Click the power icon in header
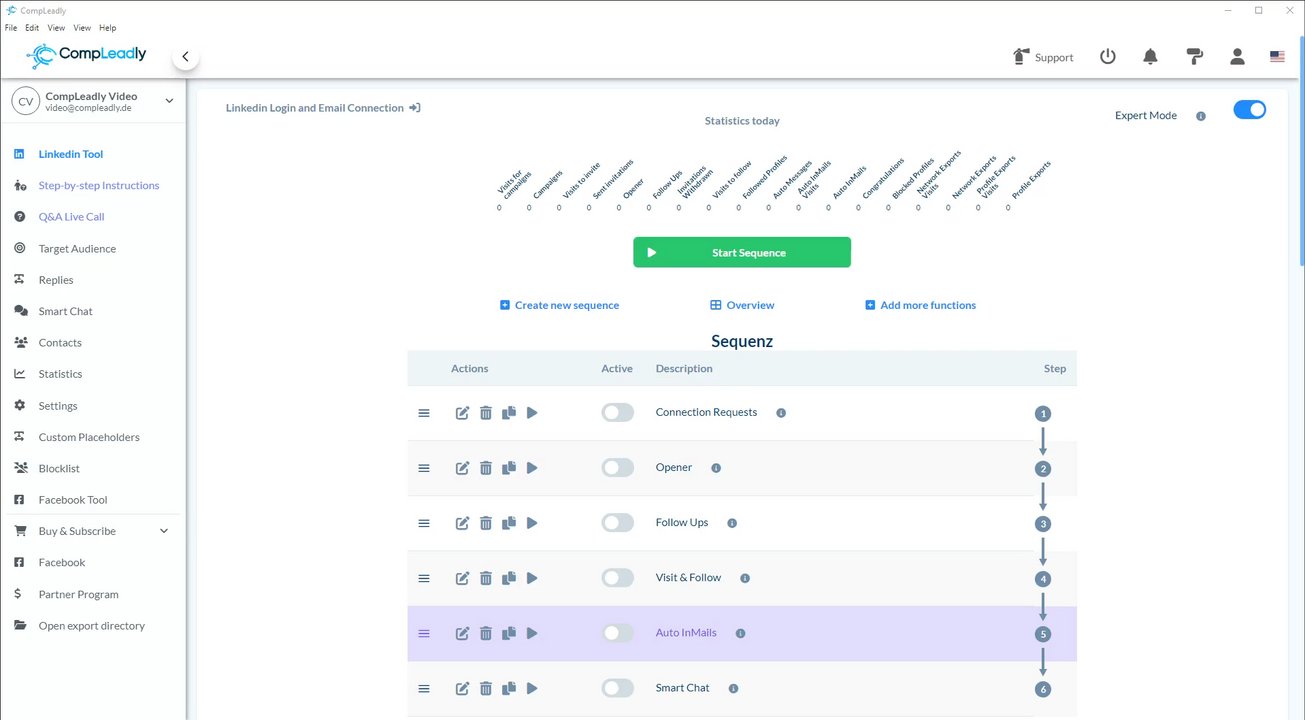The height and width of the screenshot is (720, 1305). pyautogui.click(x=1107, y=57)
